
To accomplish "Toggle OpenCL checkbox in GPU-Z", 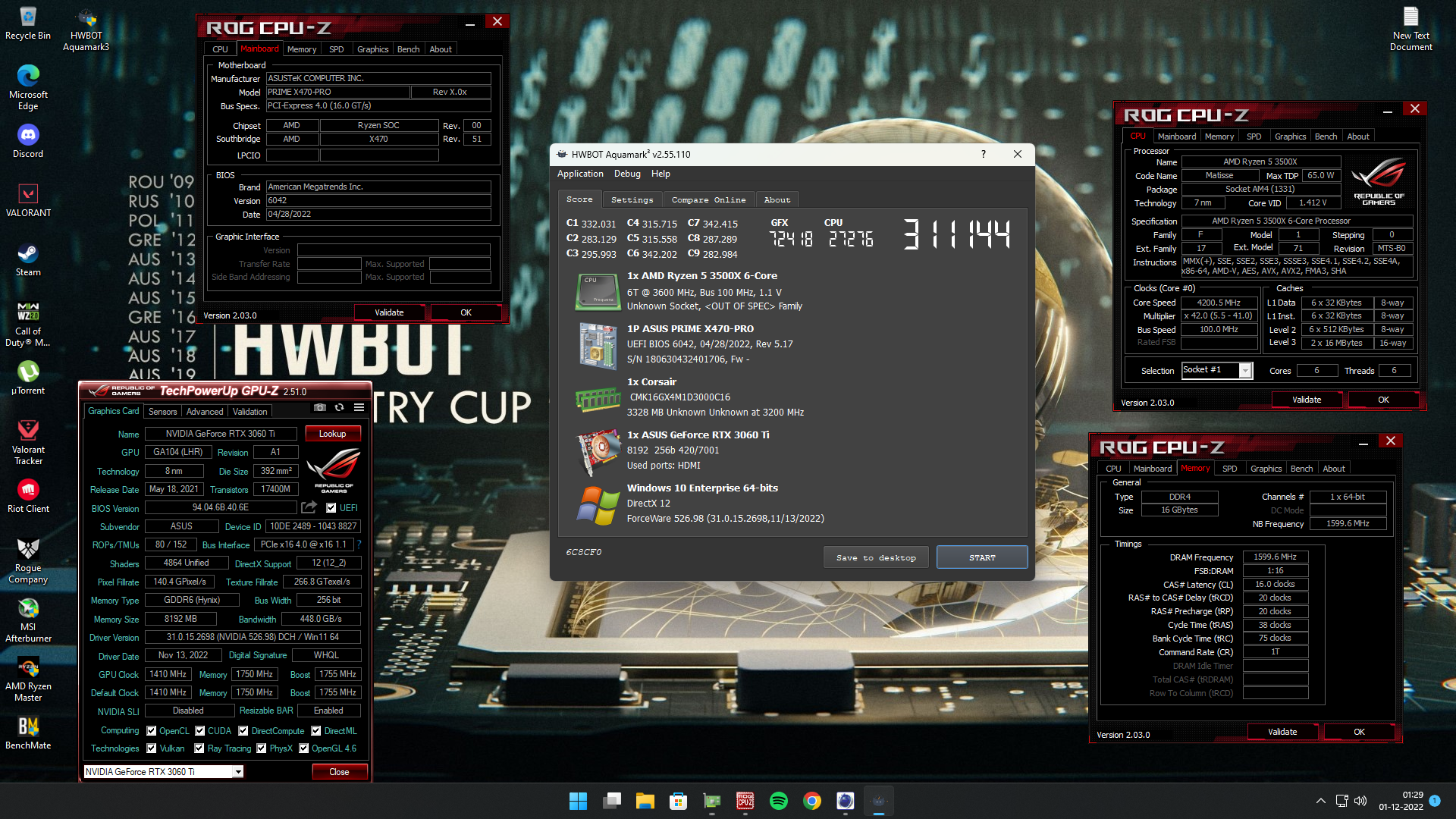I will click(x=152, y=731).
